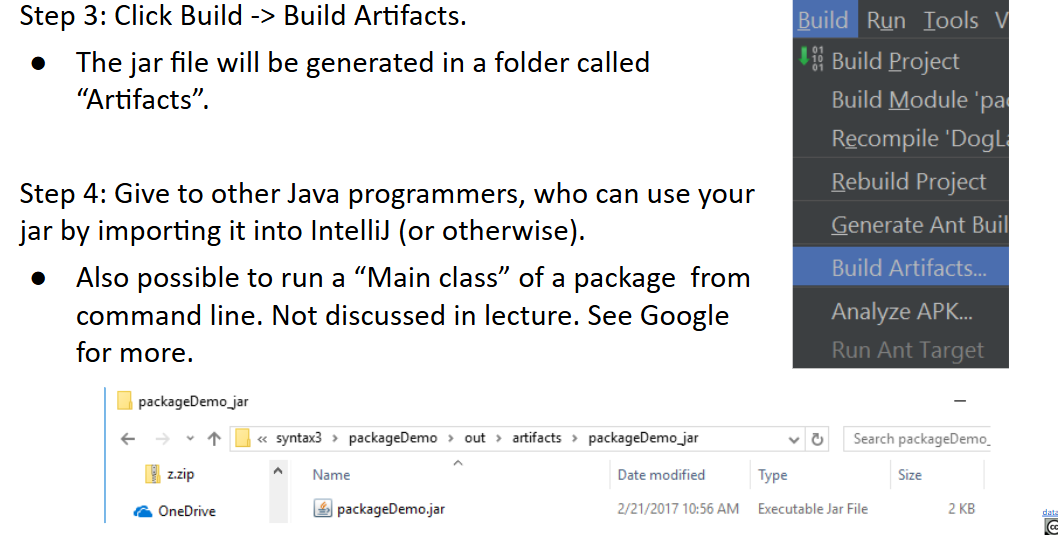Screen dimensions: 1058x535
Task: Click Build Artifacts... menu item
Action: click(901, 268)
